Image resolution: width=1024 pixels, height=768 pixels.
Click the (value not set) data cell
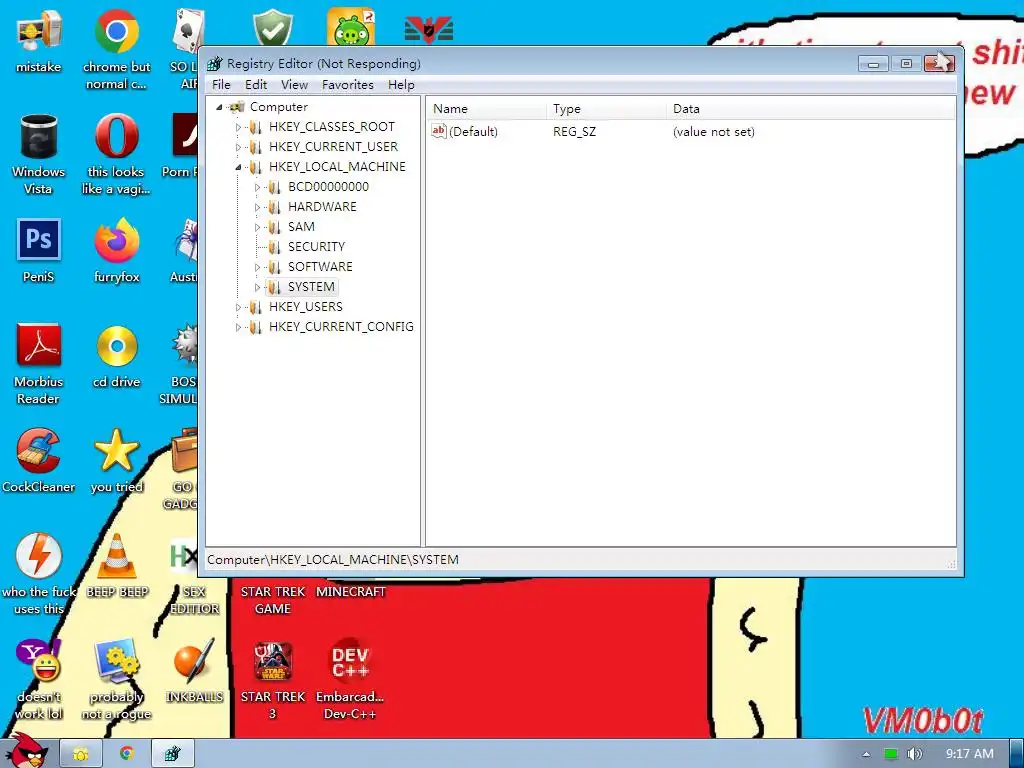[713, 132]
